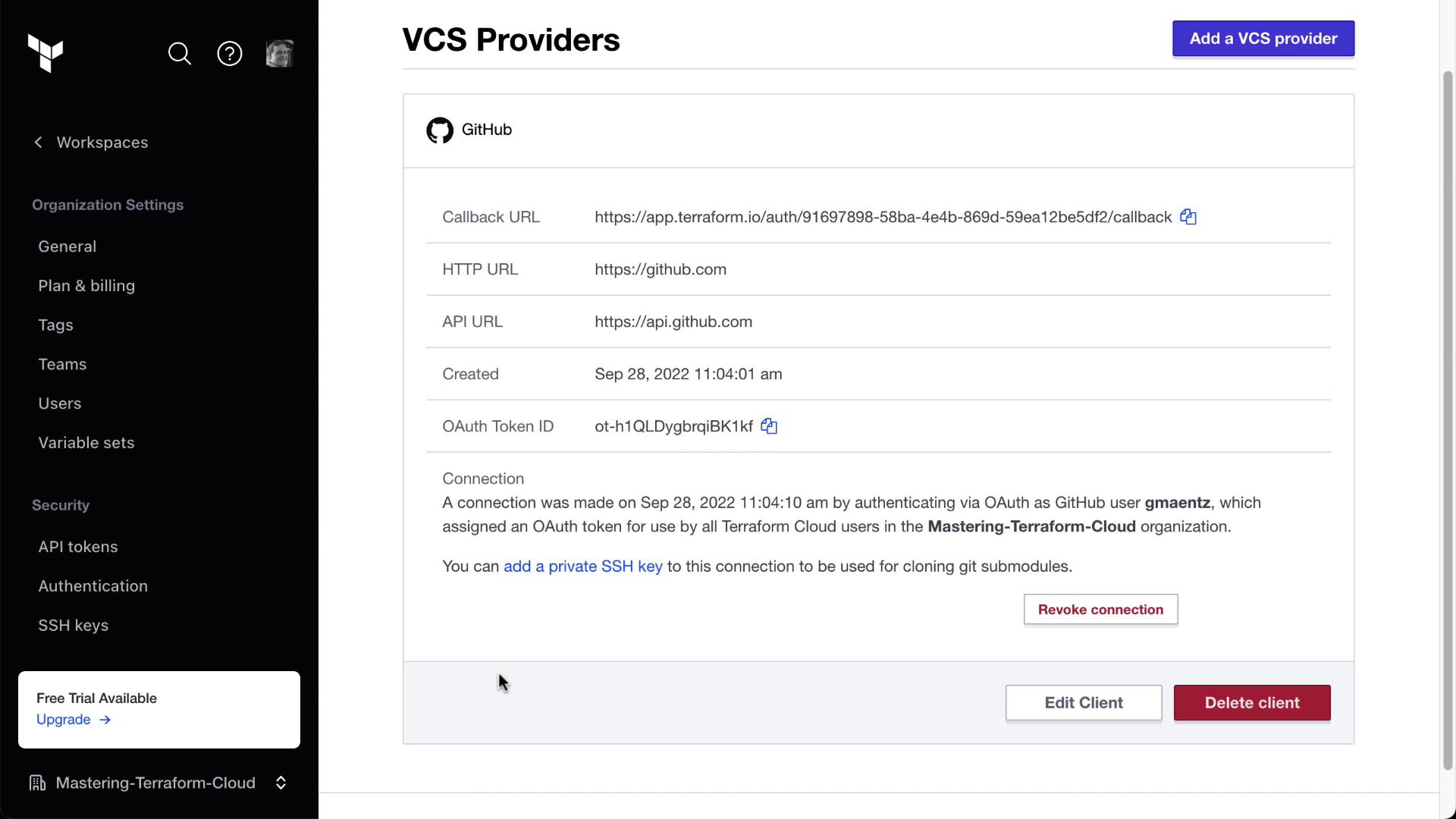Copy the OAuth Token ID
This screenshot has width=1456, height=819.
point(769,426)
